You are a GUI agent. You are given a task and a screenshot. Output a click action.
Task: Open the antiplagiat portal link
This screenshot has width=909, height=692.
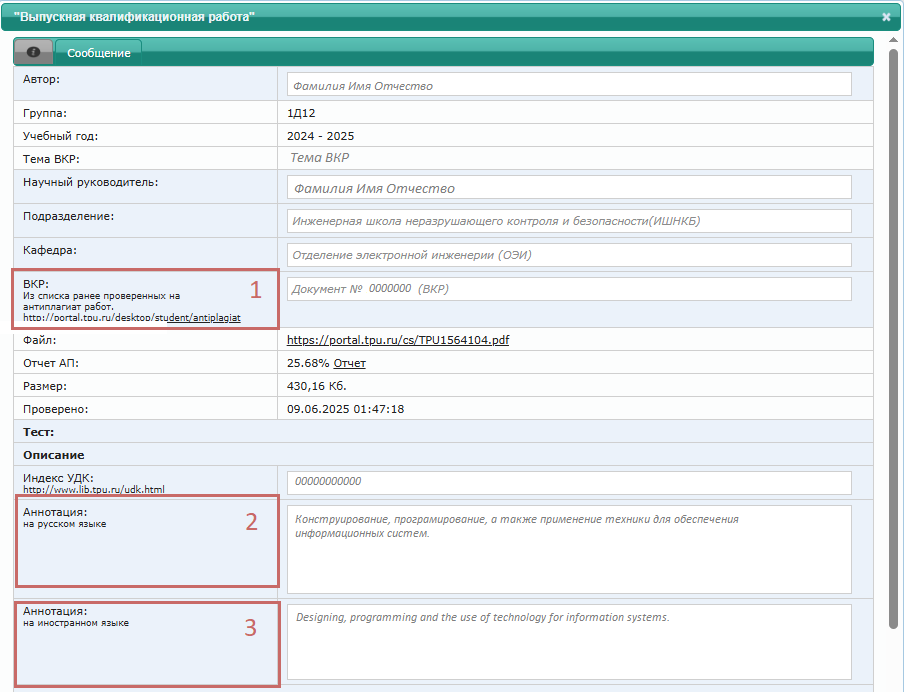point(132,318)
